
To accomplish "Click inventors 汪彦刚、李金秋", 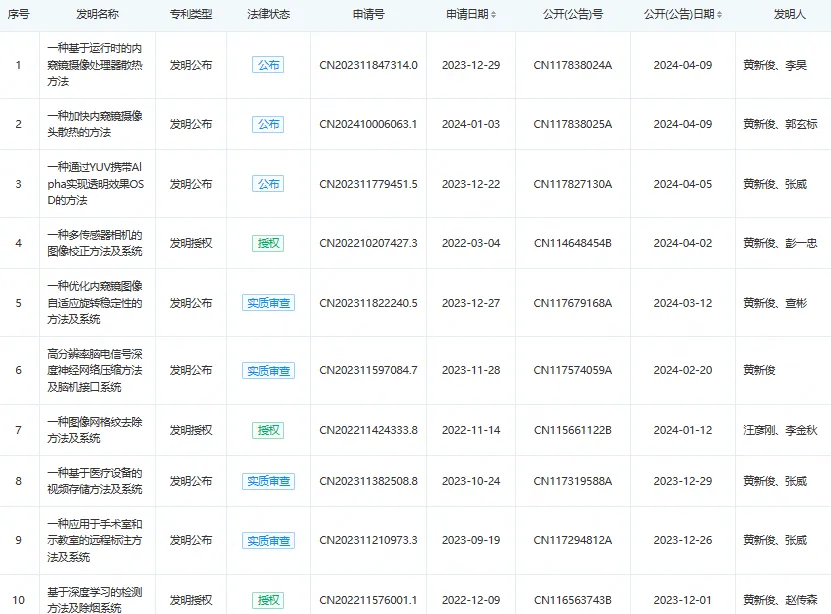I will [x=780, y=430].
